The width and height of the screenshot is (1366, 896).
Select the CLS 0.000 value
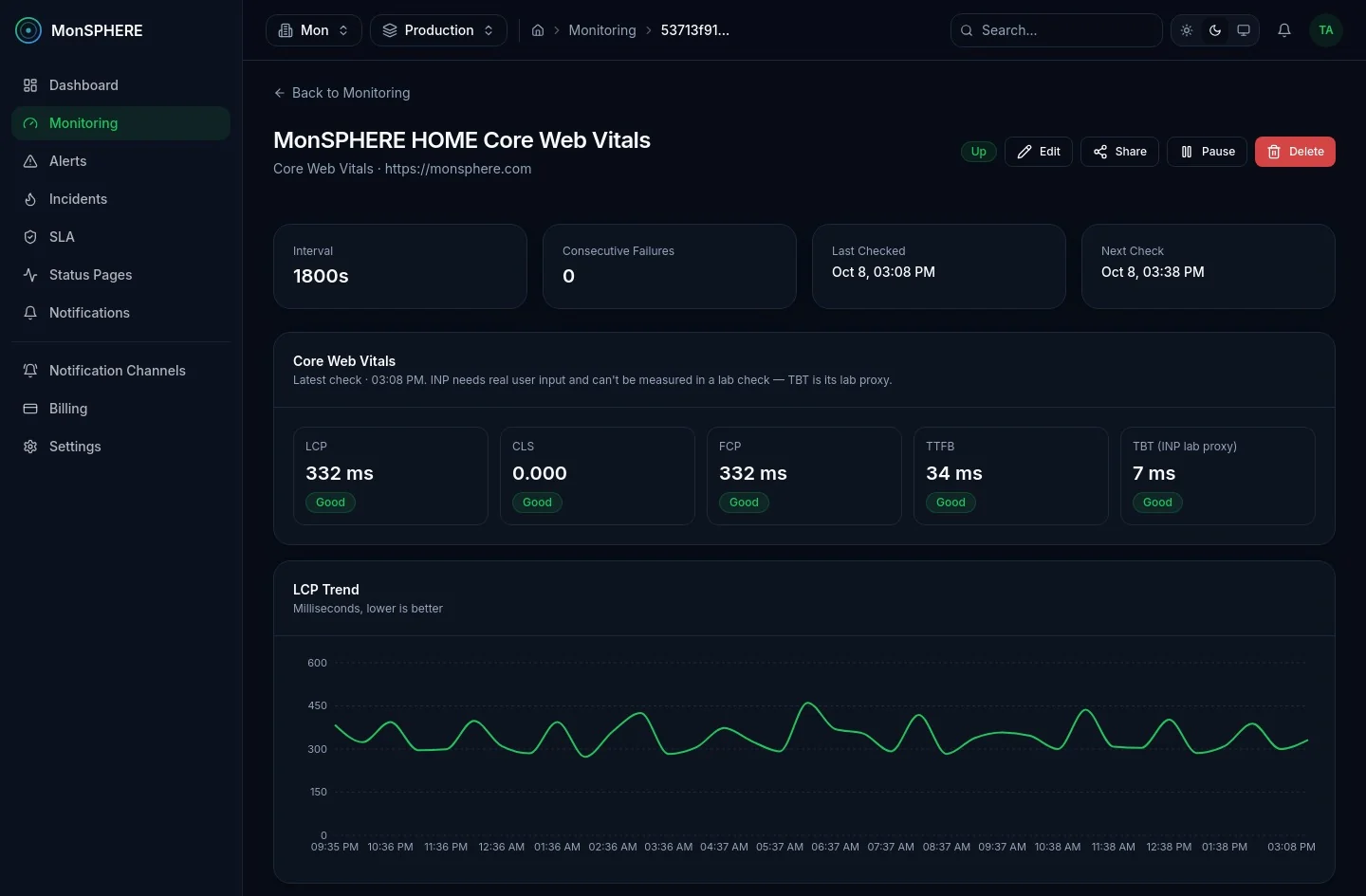point(540,473)
